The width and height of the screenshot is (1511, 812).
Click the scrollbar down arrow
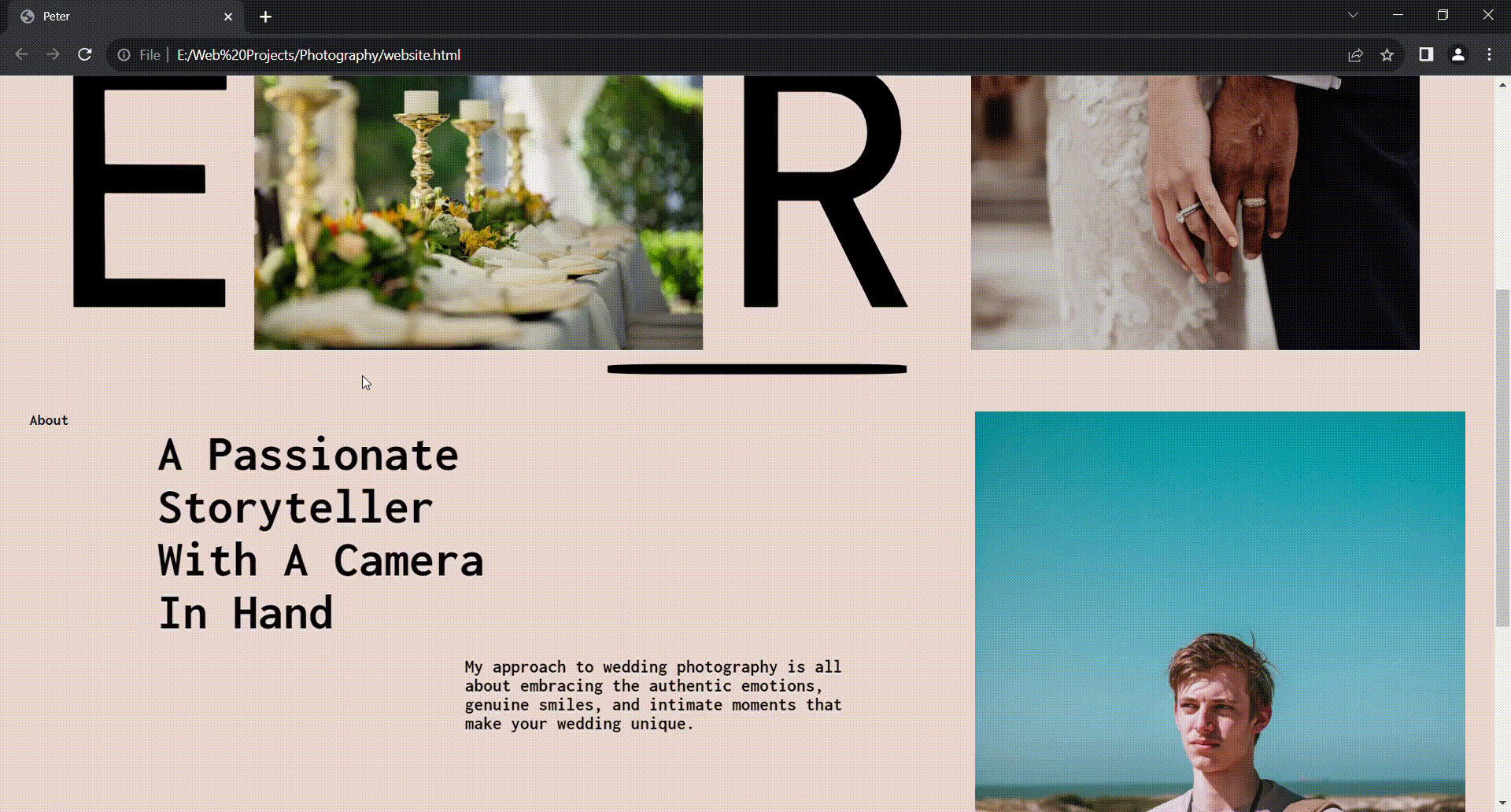pos(1502,802)
